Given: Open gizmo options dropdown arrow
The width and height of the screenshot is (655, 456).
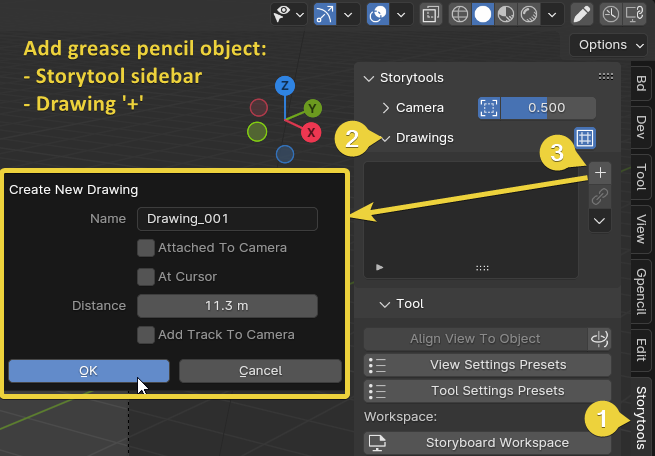Looking at the screenshot, I should click(x=348, y=15).
